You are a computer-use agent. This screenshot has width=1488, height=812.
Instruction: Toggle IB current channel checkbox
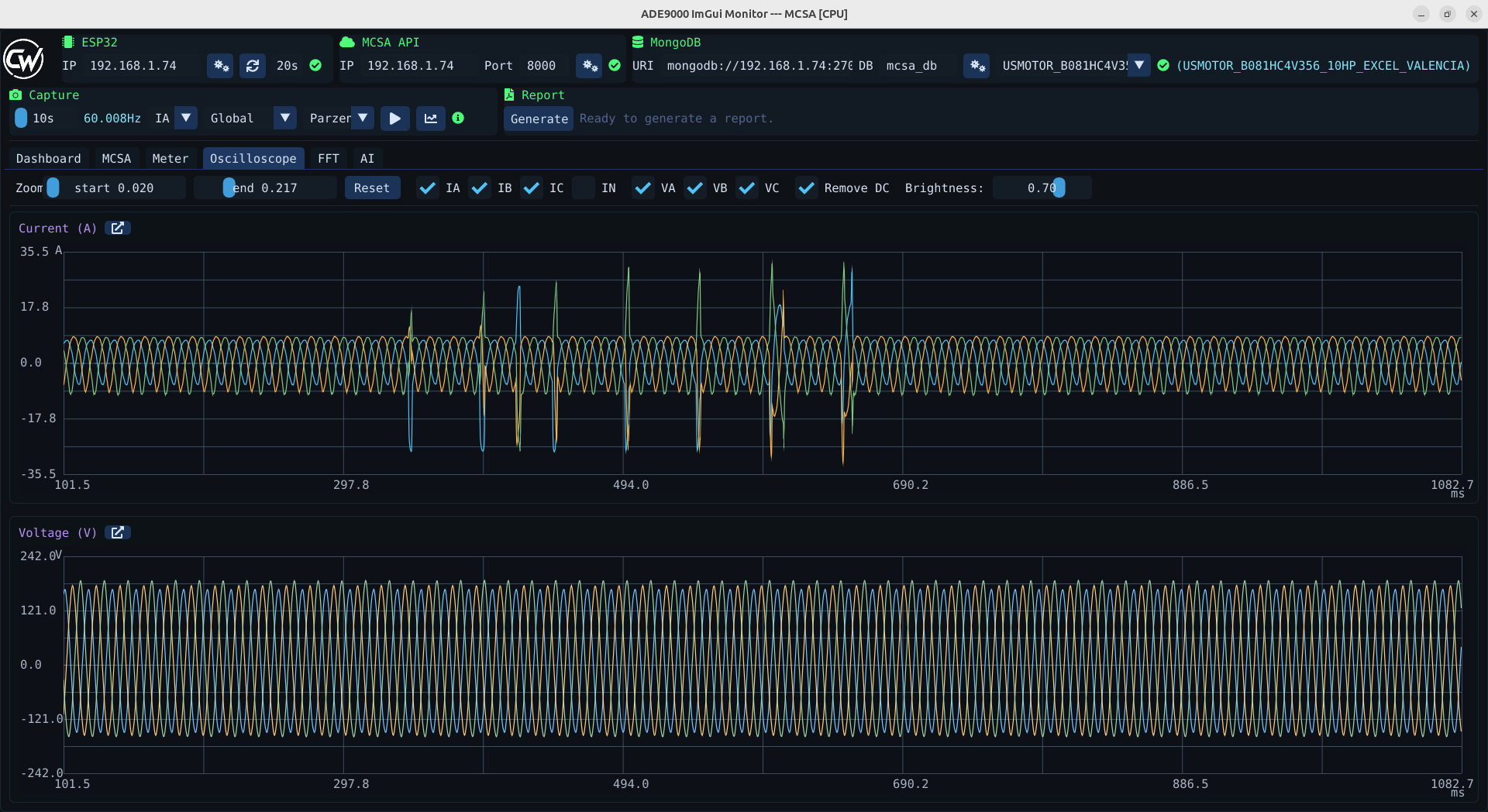tap(480, 188)
